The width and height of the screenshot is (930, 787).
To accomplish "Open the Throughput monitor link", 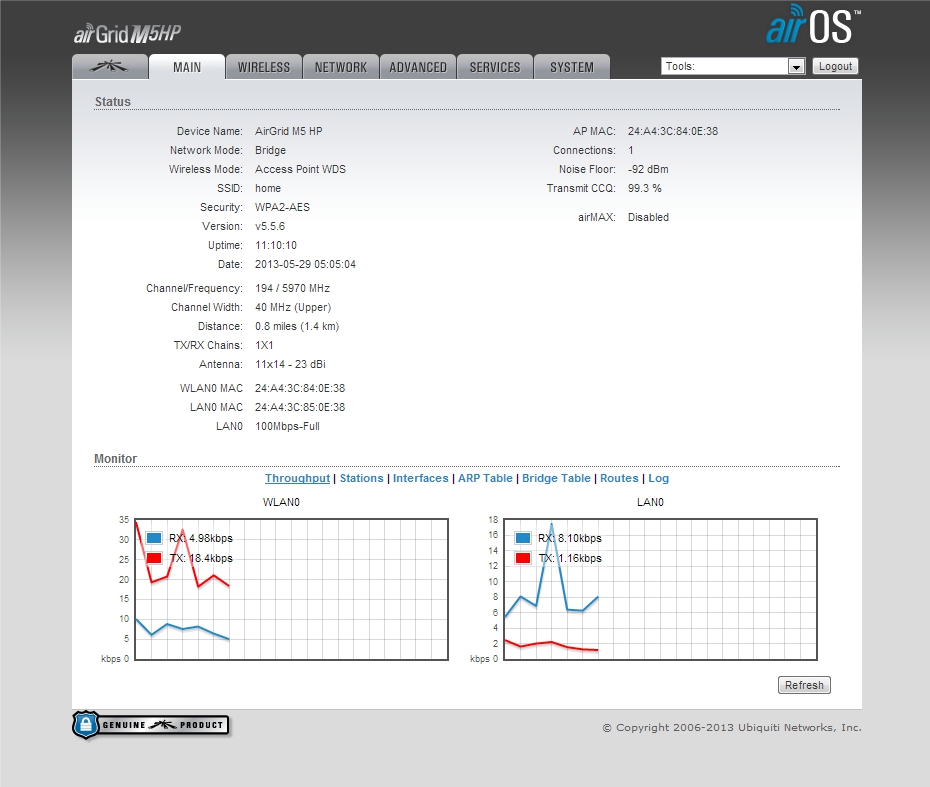I will (x=297, y=478).
